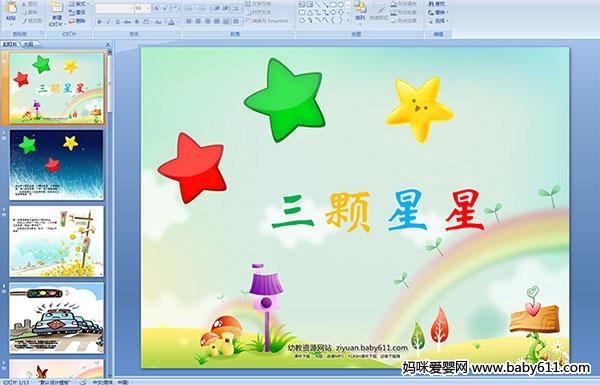Click the font color A icon

(171, 22)
